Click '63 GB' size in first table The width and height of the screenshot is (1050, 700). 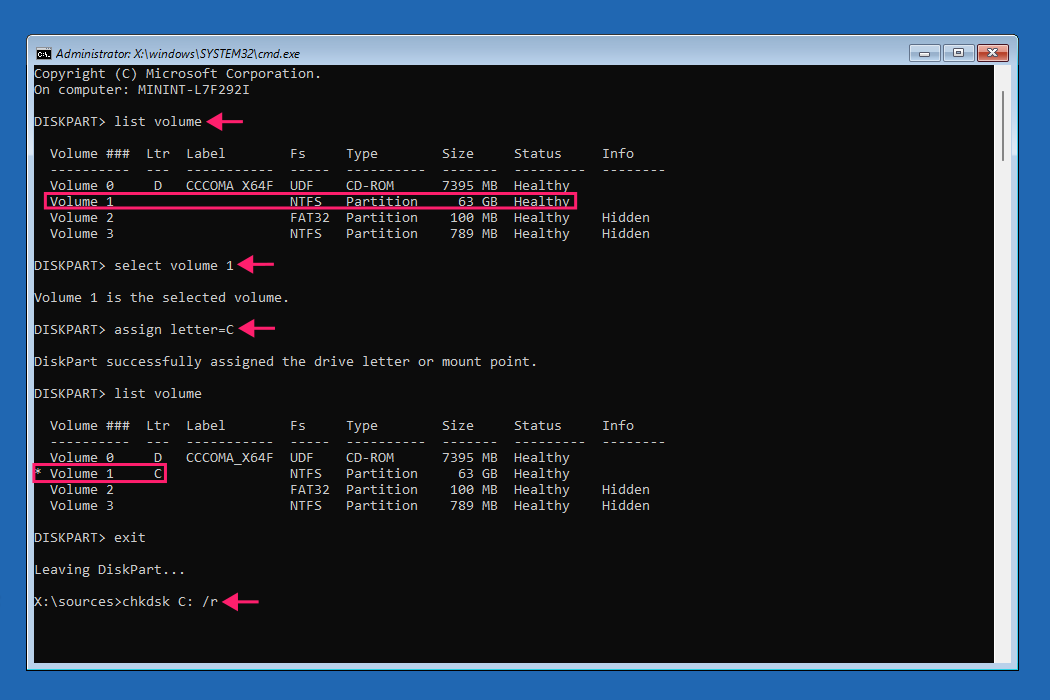477,202
